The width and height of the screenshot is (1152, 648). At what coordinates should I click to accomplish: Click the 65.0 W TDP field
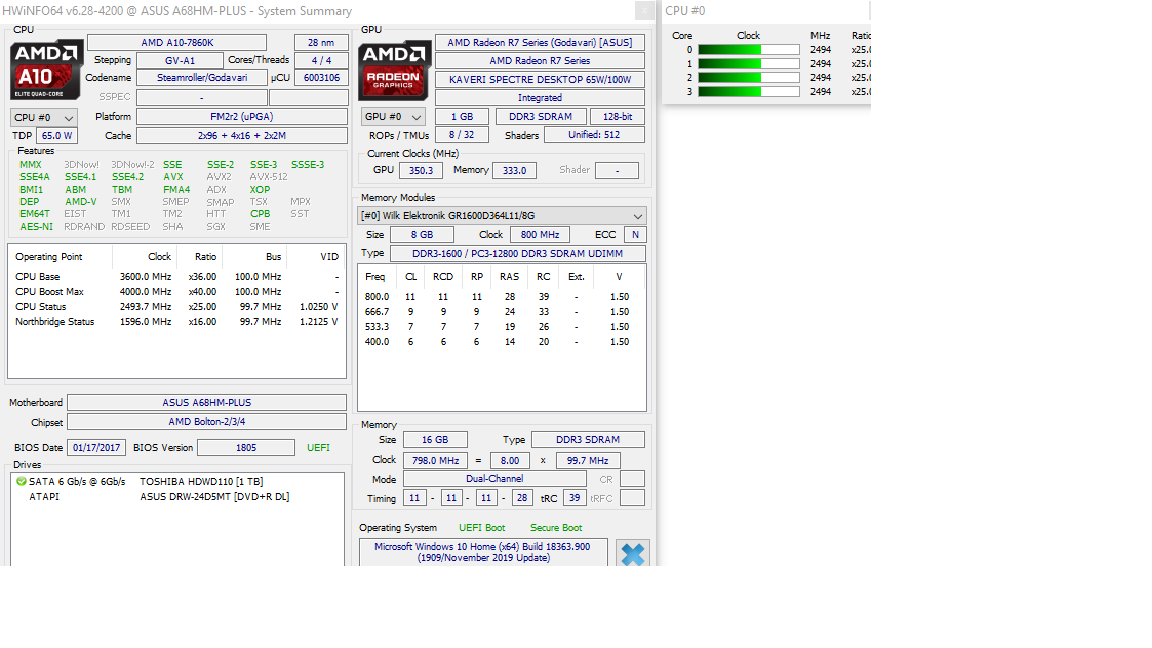[x=57, y=136]
